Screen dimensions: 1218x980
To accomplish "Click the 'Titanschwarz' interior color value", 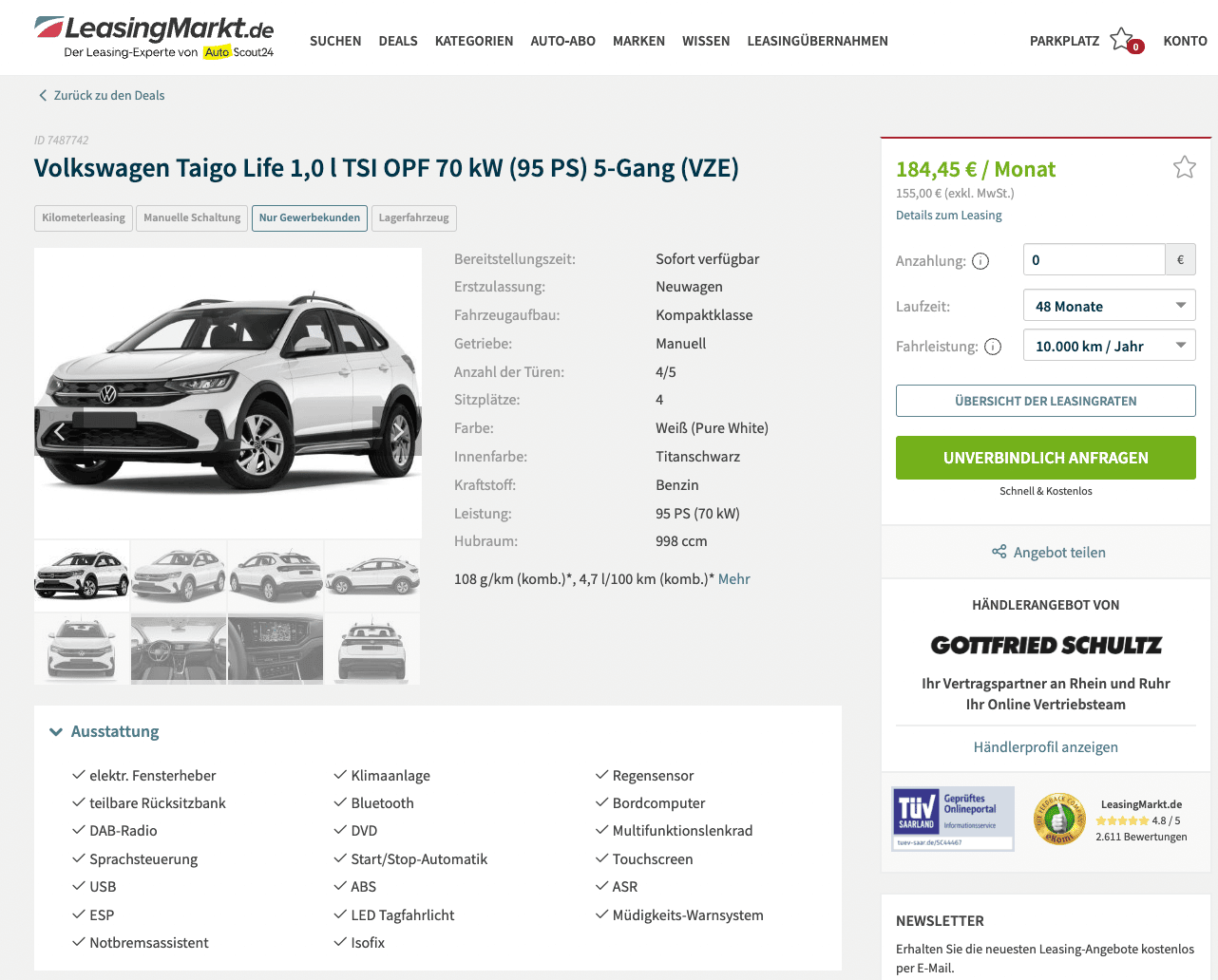I will click(697, 457).
